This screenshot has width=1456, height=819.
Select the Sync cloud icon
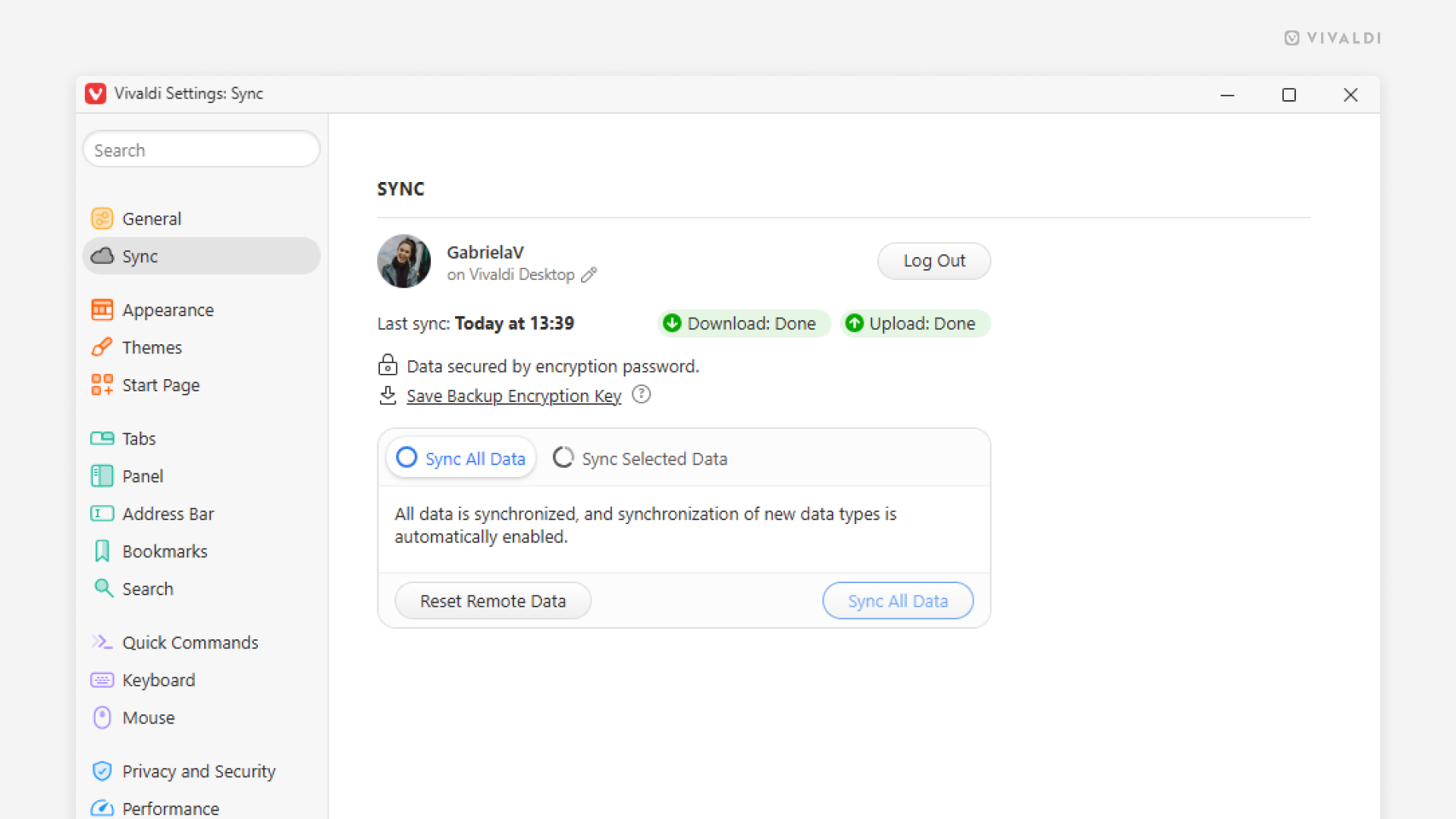(102, 256)
